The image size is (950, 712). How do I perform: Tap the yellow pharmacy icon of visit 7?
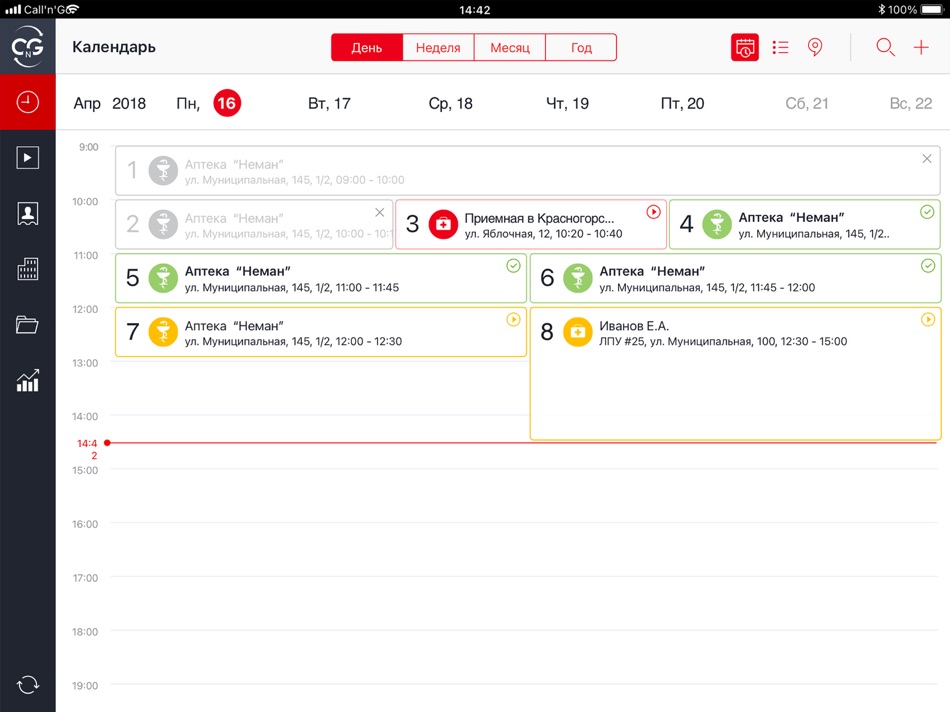pyautogui.click(x=163, y=332)
